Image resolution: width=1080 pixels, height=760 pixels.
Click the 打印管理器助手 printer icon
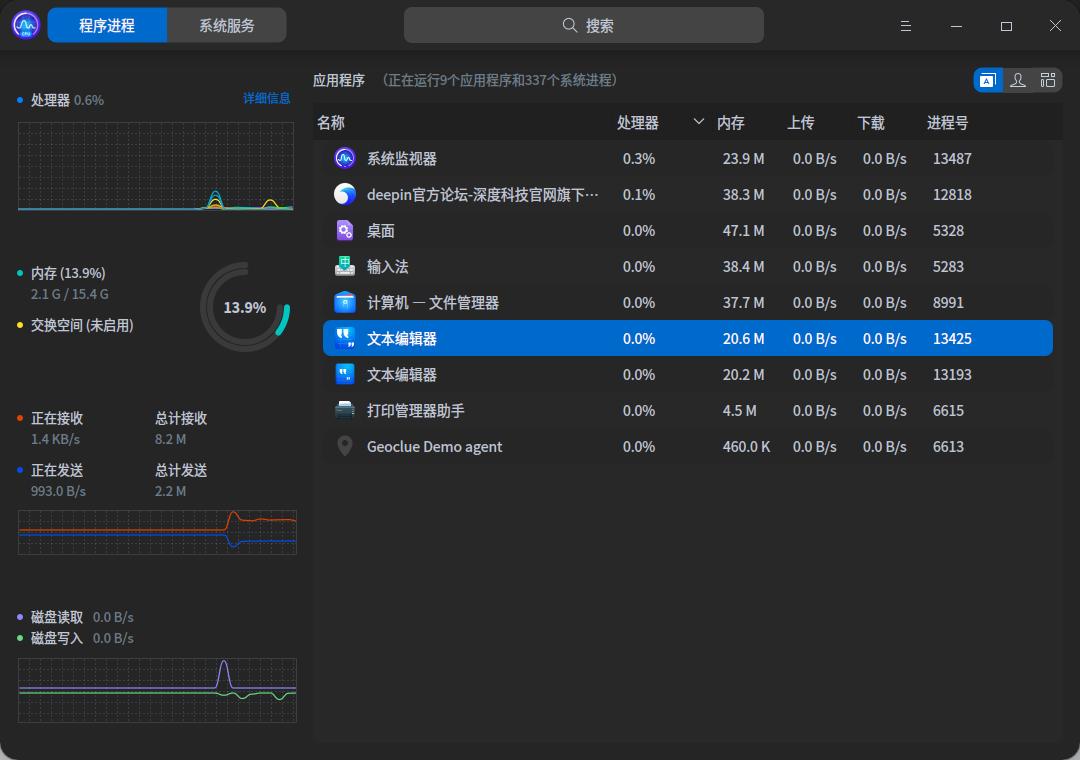click(x=344, y=410)
